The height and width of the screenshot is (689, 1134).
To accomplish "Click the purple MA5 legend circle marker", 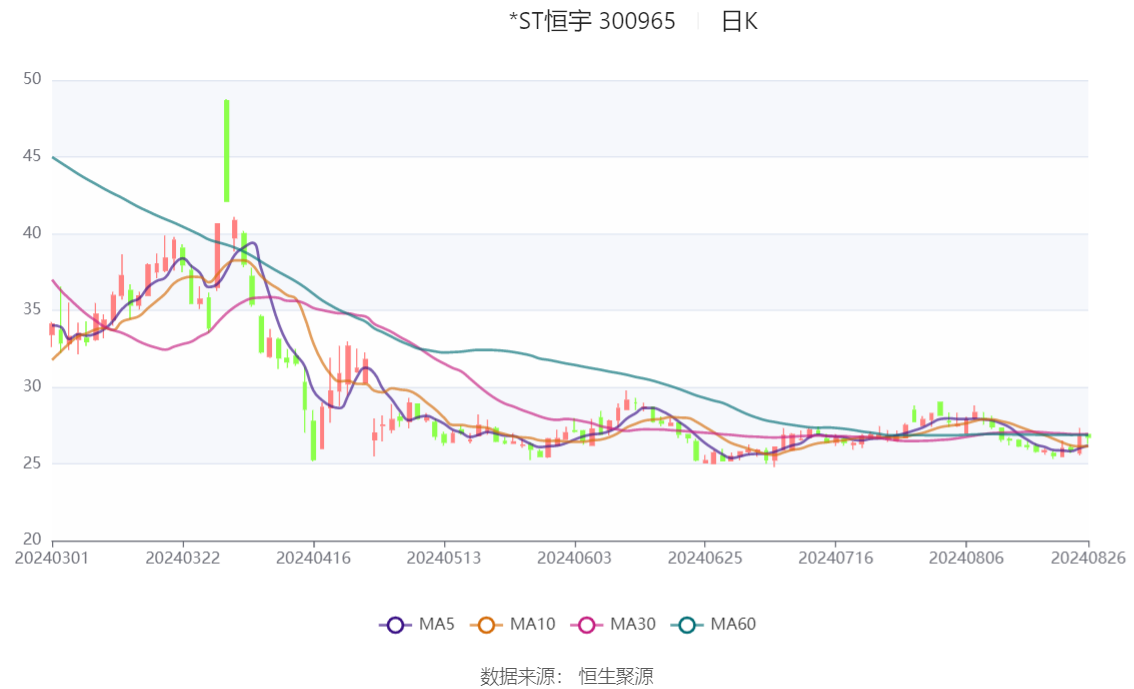I will [x=395, y=625].
